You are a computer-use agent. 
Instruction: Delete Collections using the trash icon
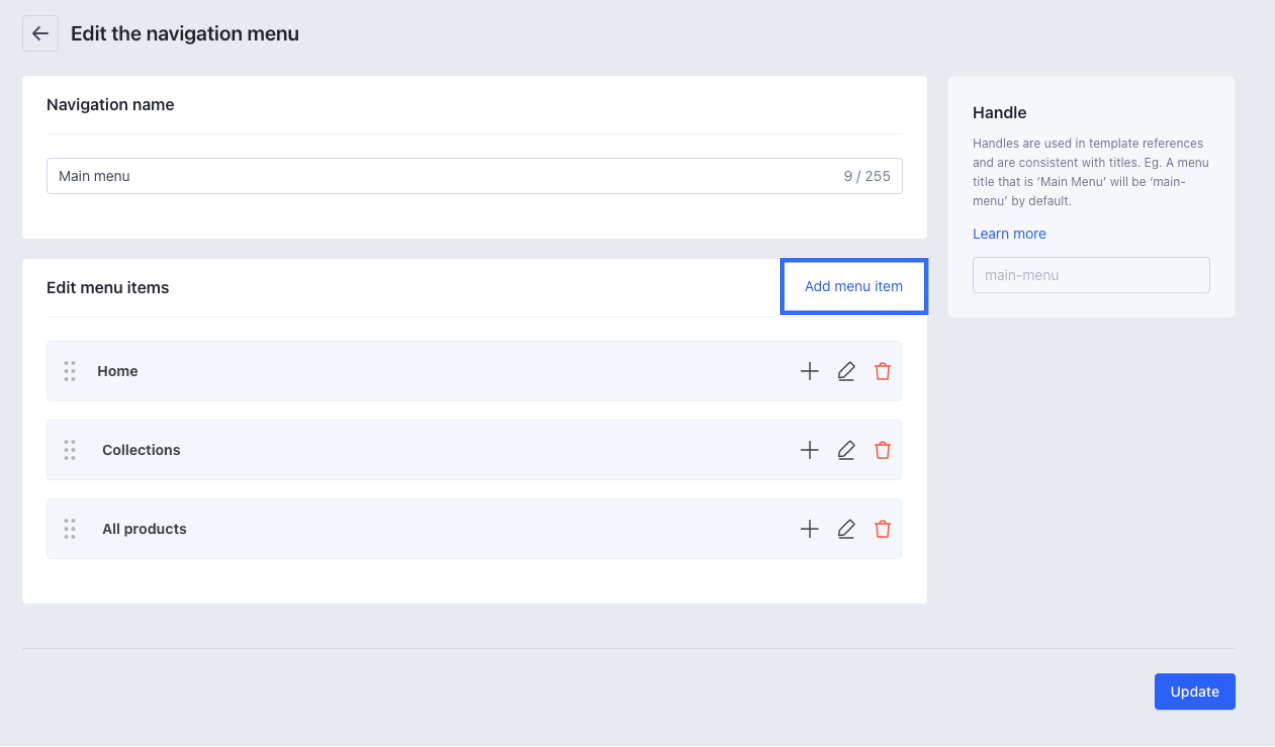[x=882, y=450]
